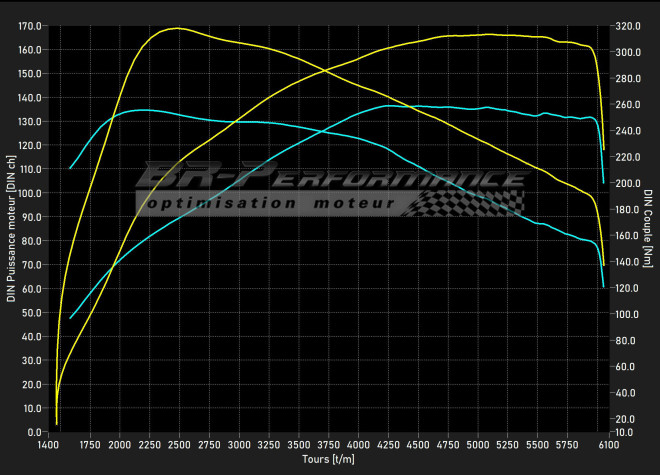Image resolution: width=660 pixels, height=475 pixels.
Task: Click the 320.0 label on the torque axis
Action: (x=627, y=26)
